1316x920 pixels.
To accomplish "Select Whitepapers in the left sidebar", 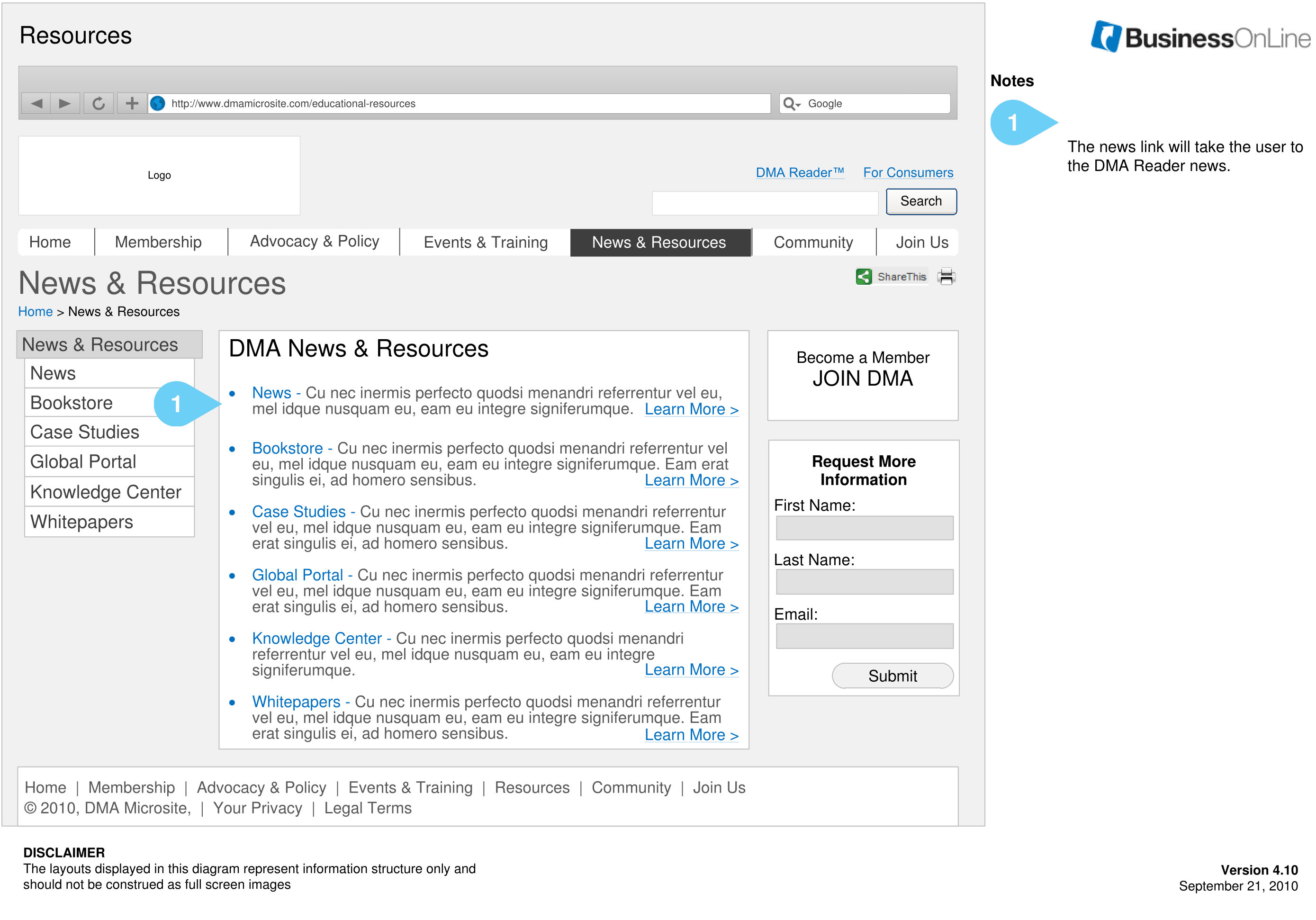I will (109, 522).
